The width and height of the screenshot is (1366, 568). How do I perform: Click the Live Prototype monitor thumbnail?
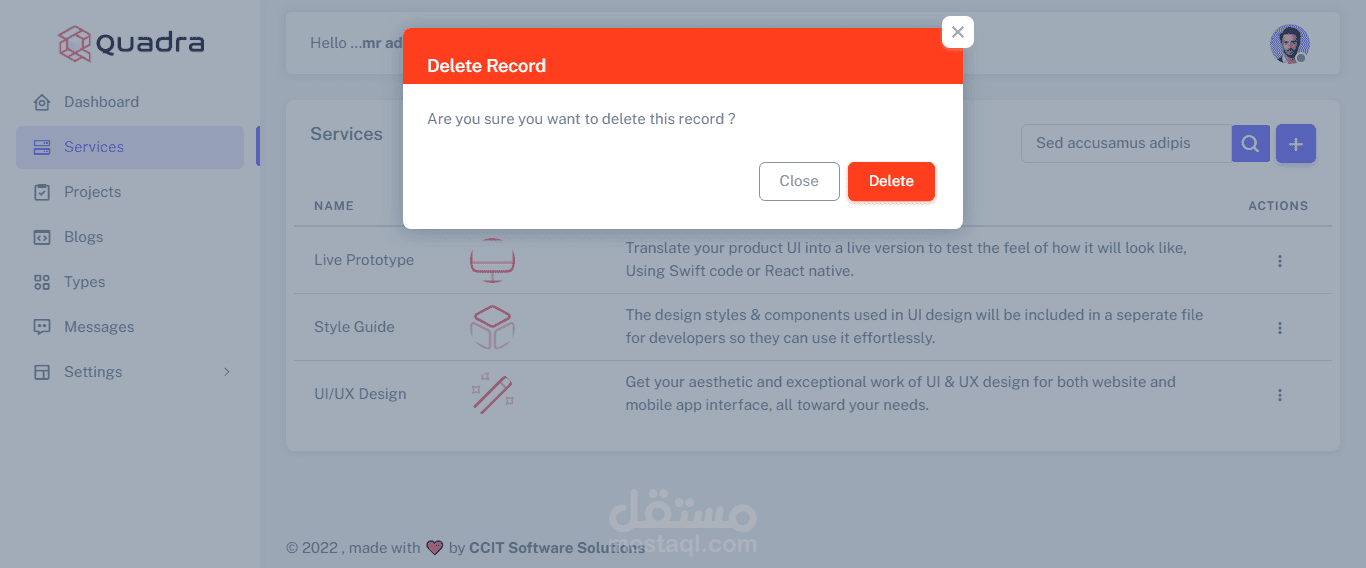click(x=492, y=261)
